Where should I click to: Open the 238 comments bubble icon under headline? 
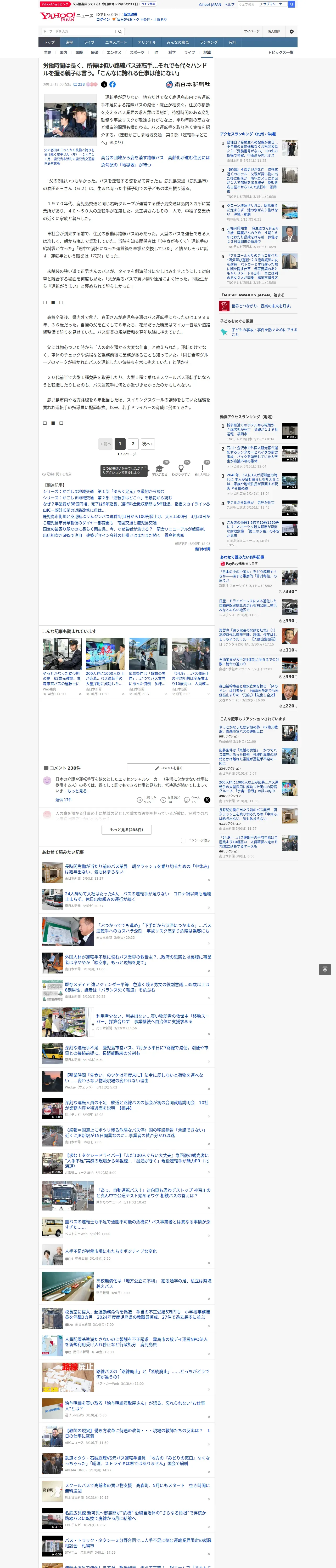[79, 85]
